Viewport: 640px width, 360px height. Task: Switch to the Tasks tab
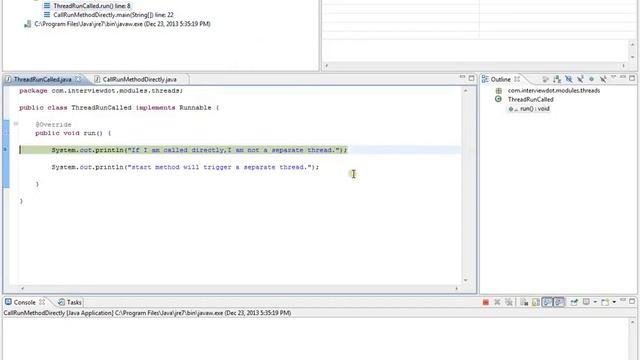pos(70,302)
